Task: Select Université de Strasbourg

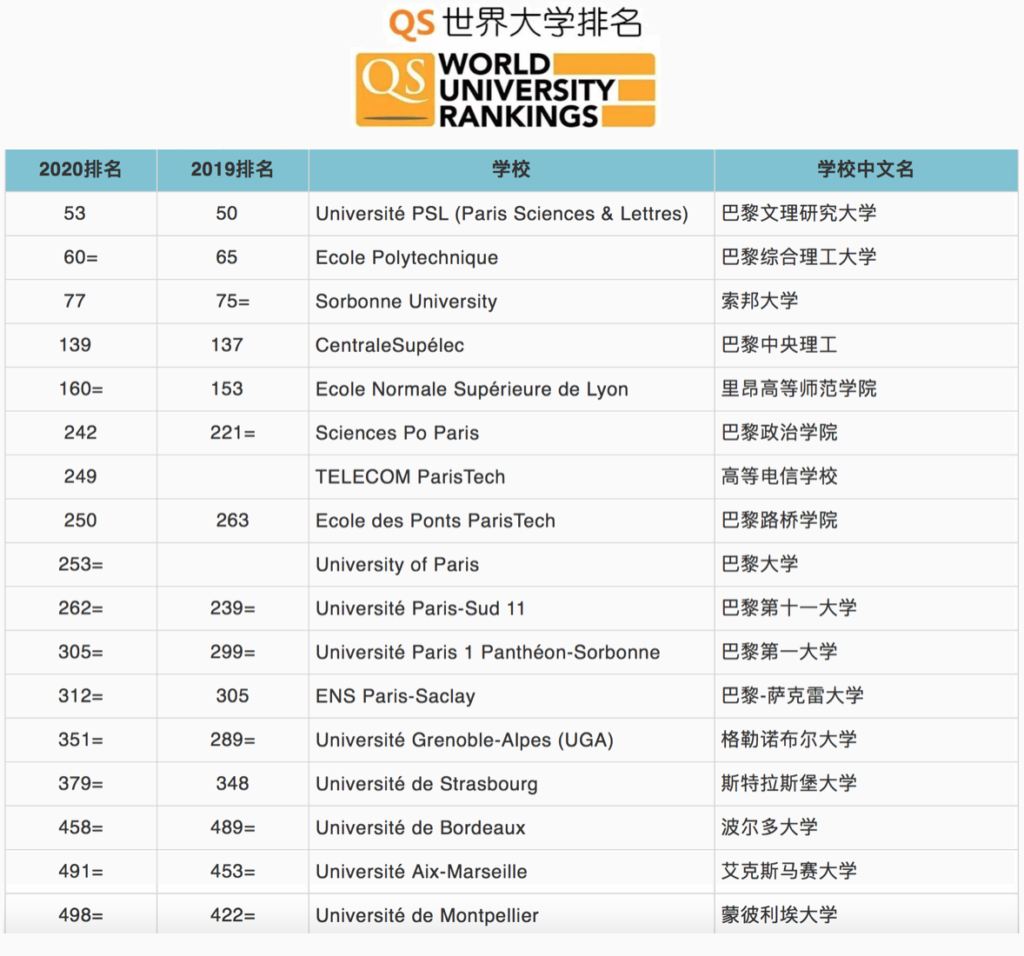Action: 426,784
